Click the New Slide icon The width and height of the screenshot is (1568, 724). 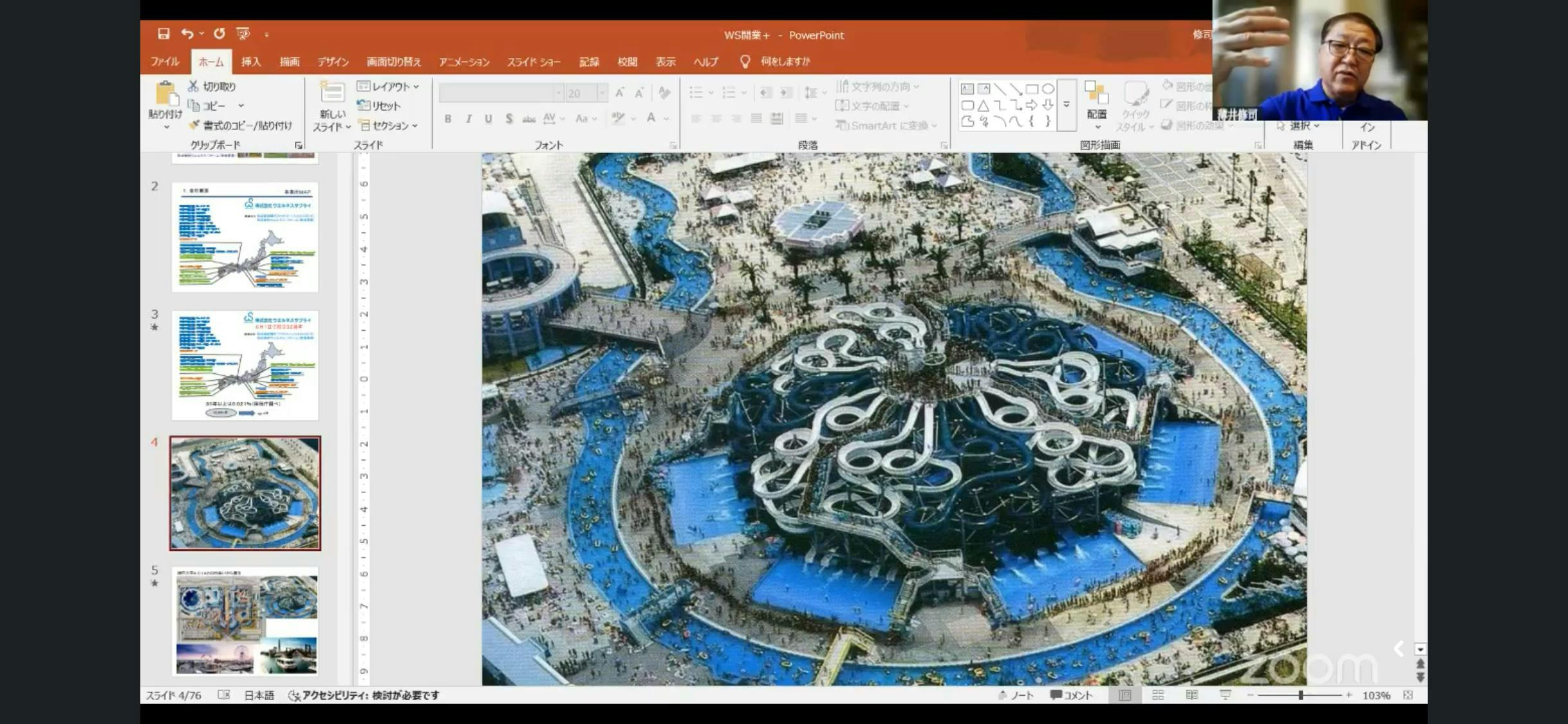pyautogui.click(x=331, y=93)
